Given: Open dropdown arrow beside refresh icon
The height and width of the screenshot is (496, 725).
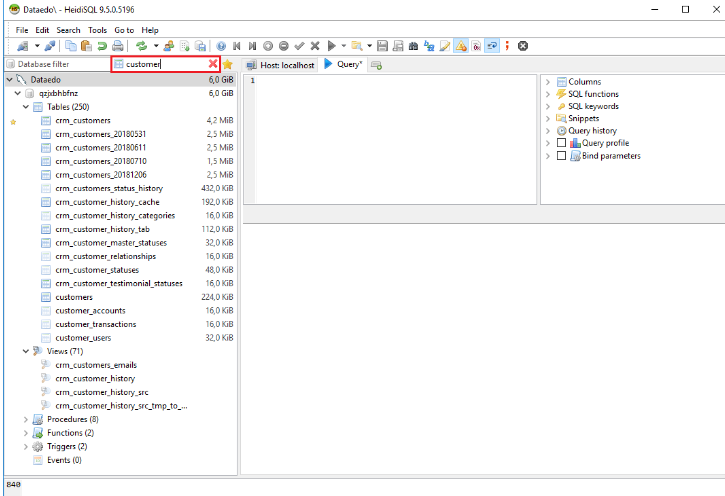Looking at the screenshot, I should [156, 46].
